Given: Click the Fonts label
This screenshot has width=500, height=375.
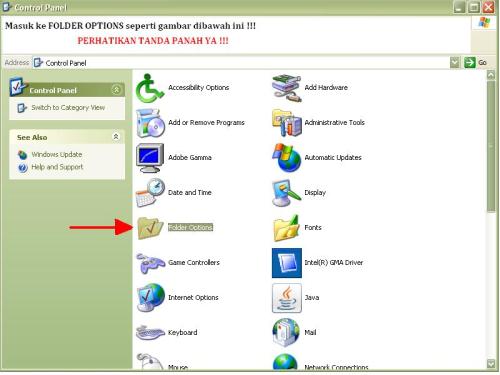Looking at the screenshot, I should [313, 228].
